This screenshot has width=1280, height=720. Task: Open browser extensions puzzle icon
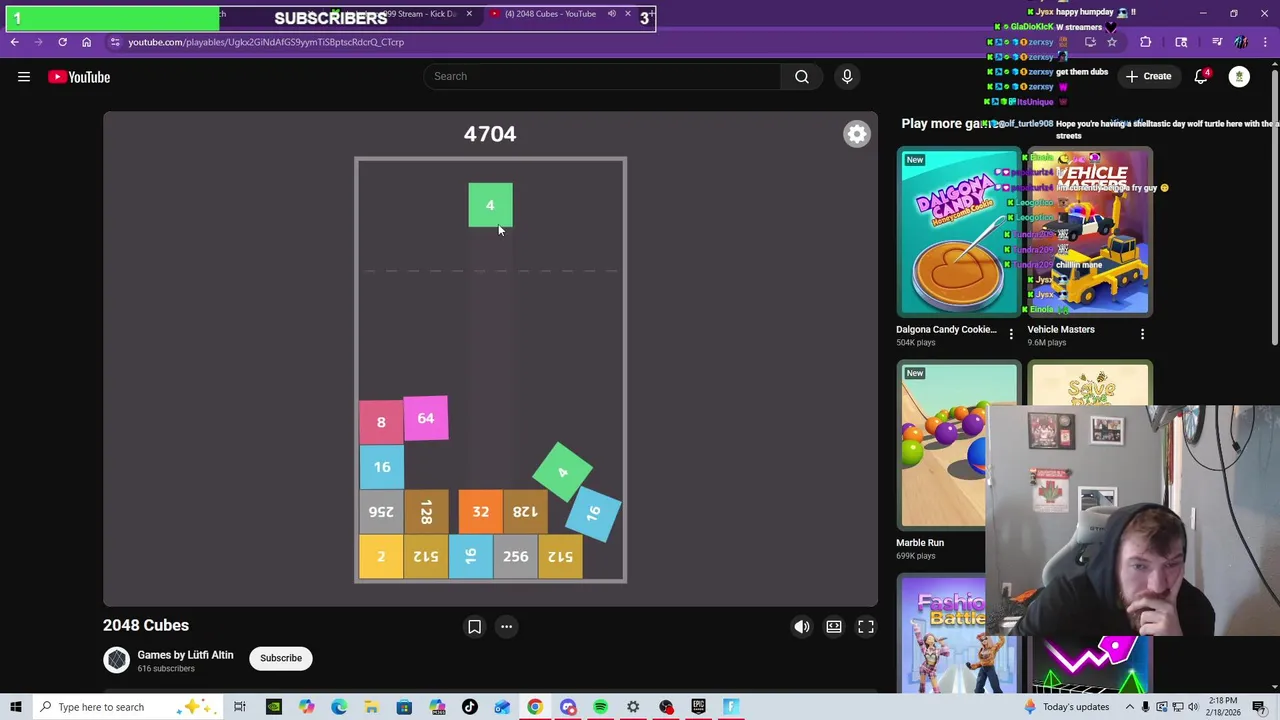pos(1145,42)
